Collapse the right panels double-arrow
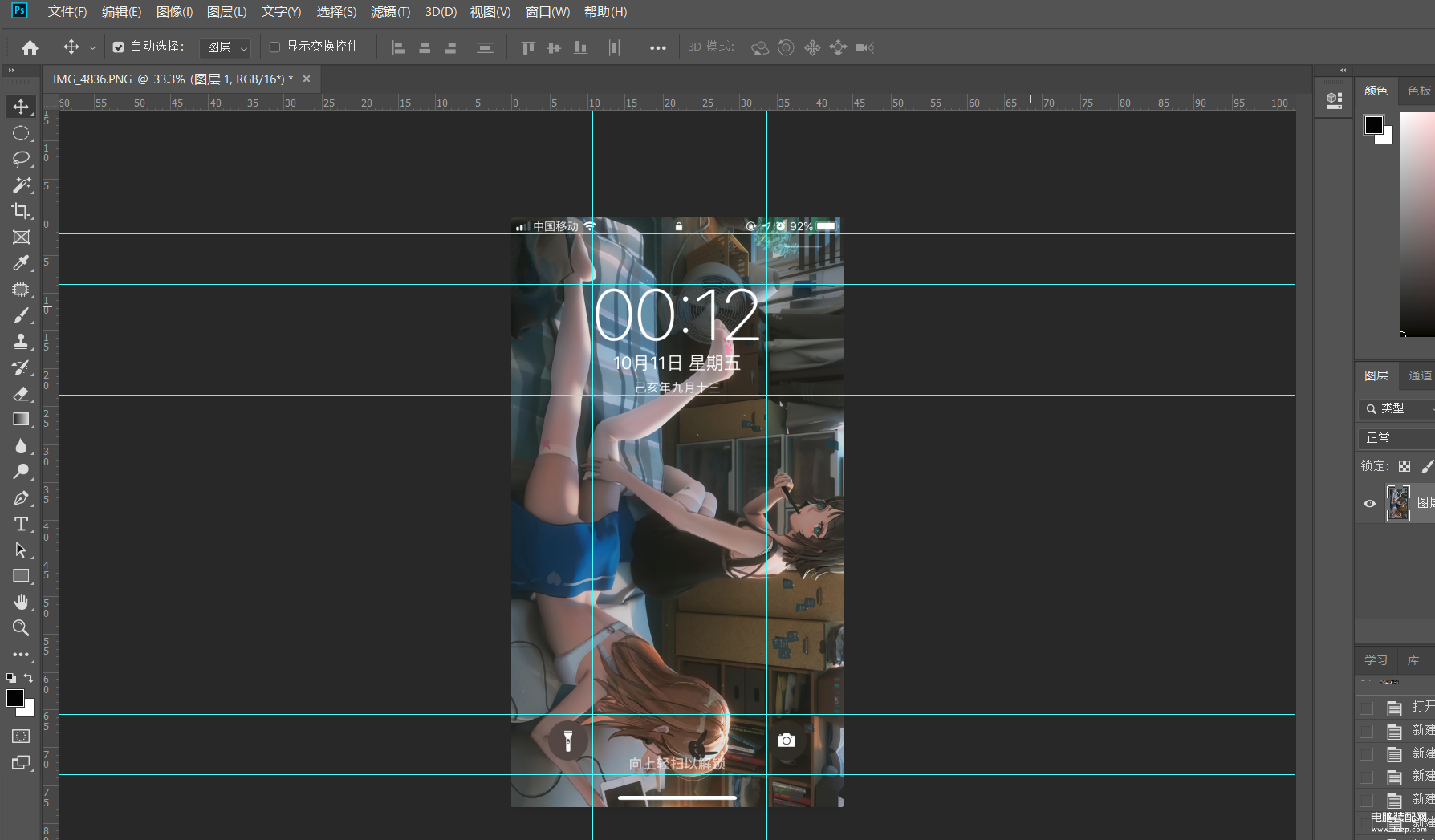The height and width of the screenshot is (840, 1435). point(1344,71)
